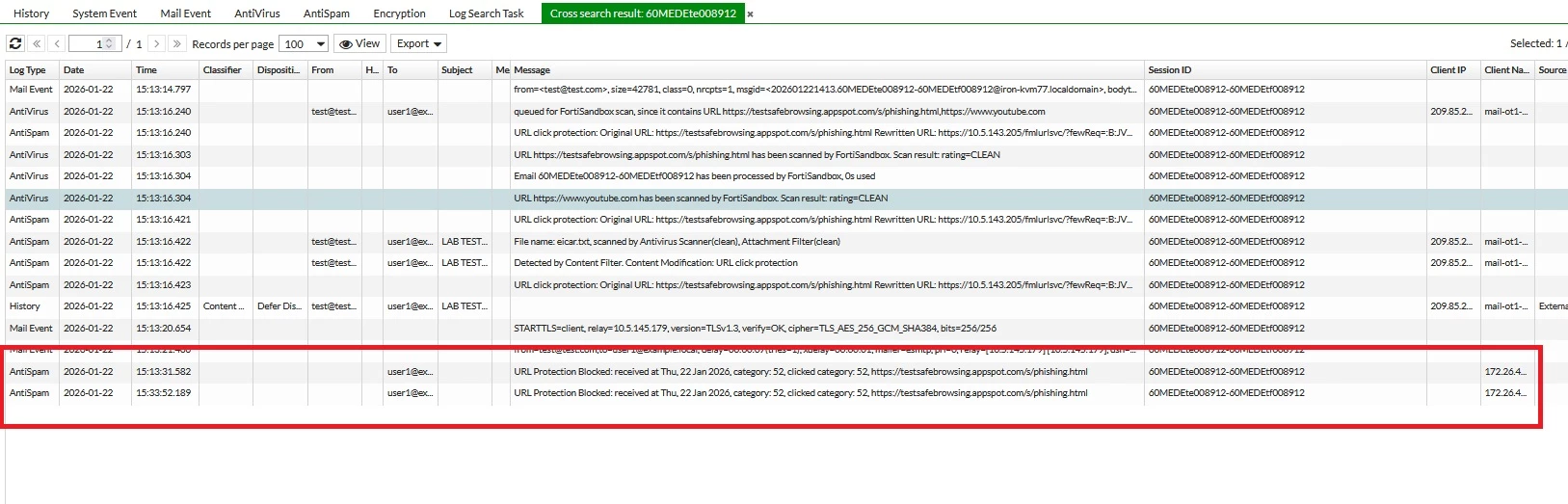
Task: Sort by the Time column header
Action: [165, 70]
